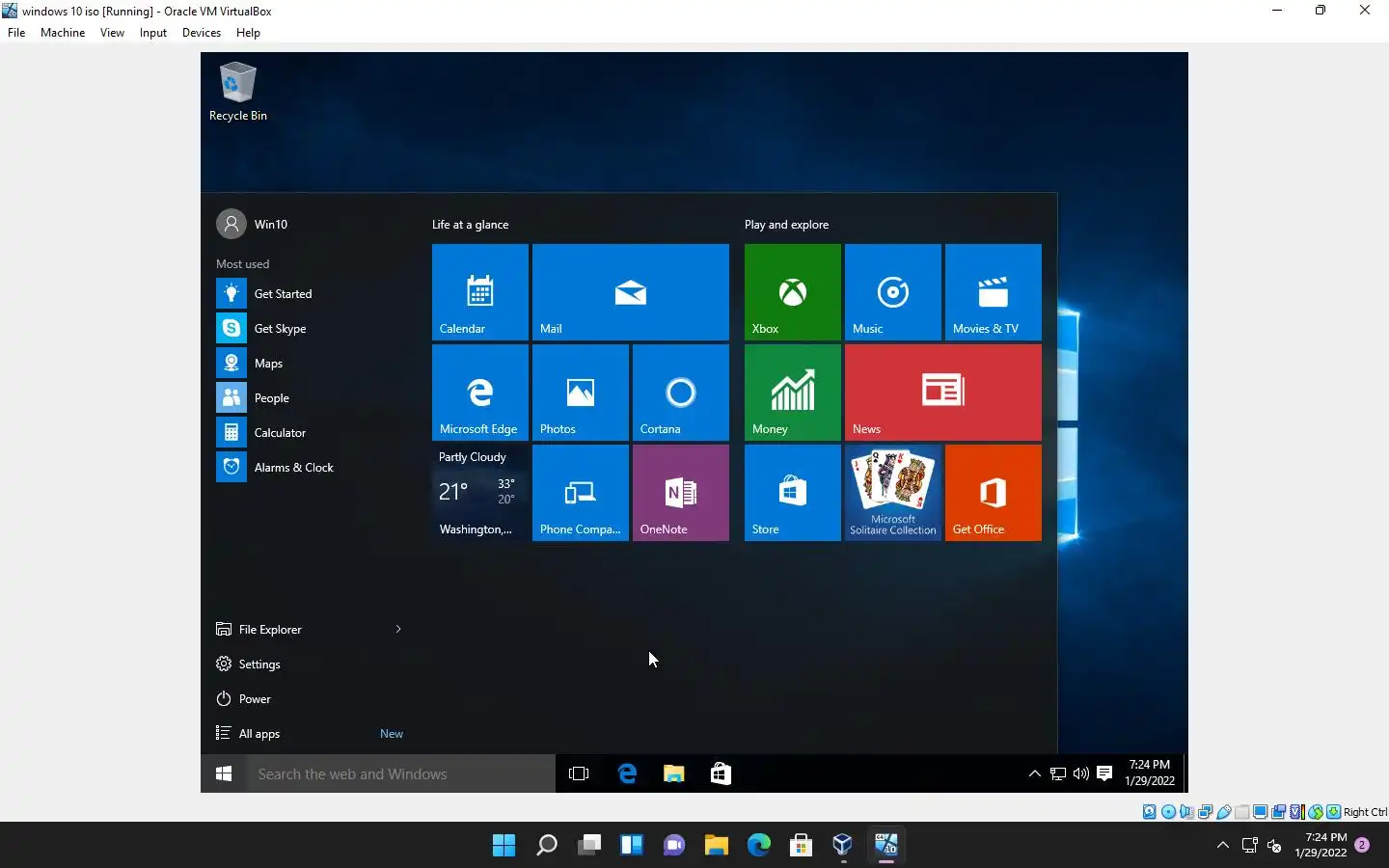
Task: Open the News tile
Action: [943, 393]
